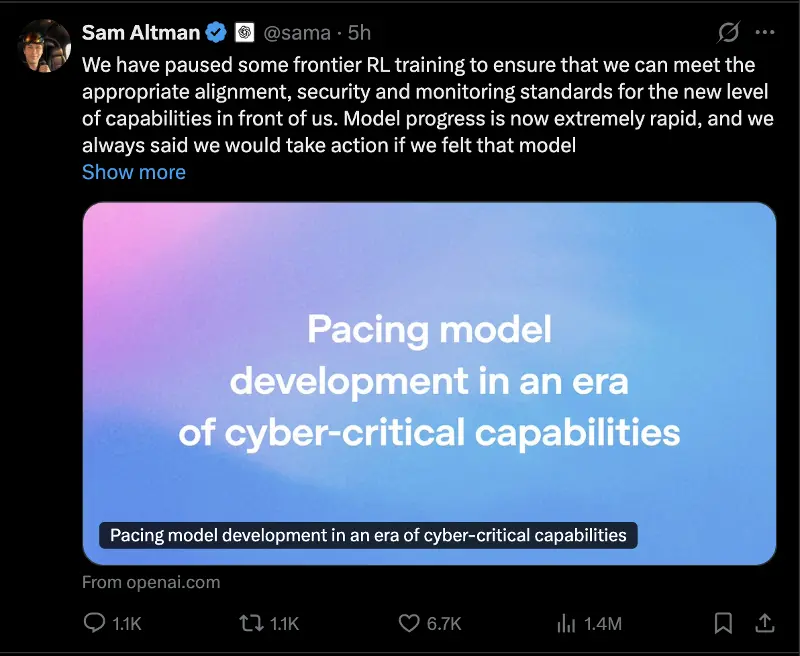This screenshot has height=656, width=800.
Task: Click the 6.7K likes count
Action: tap(444, 623)
